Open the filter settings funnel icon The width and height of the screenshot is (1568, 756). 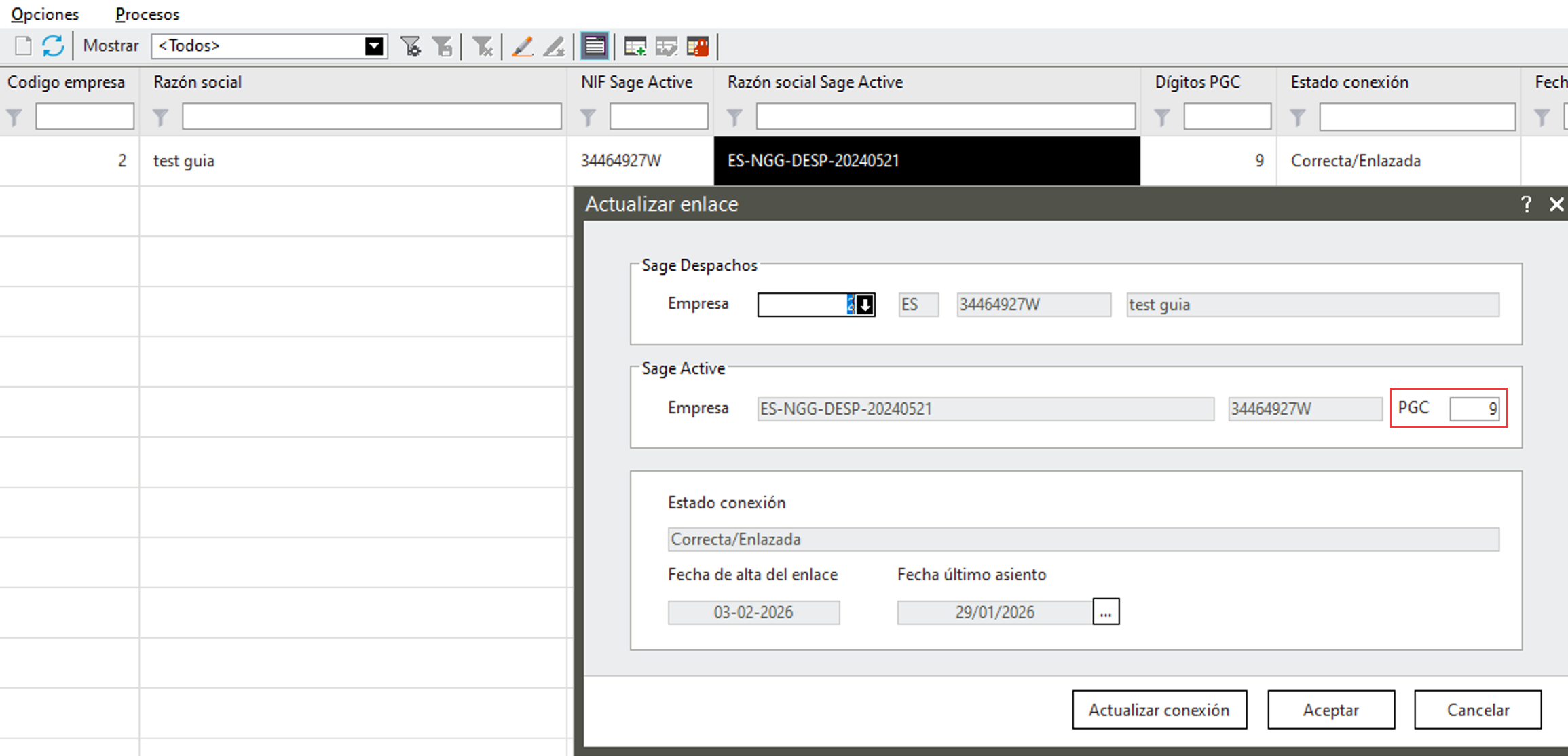(x=411, y=46)
